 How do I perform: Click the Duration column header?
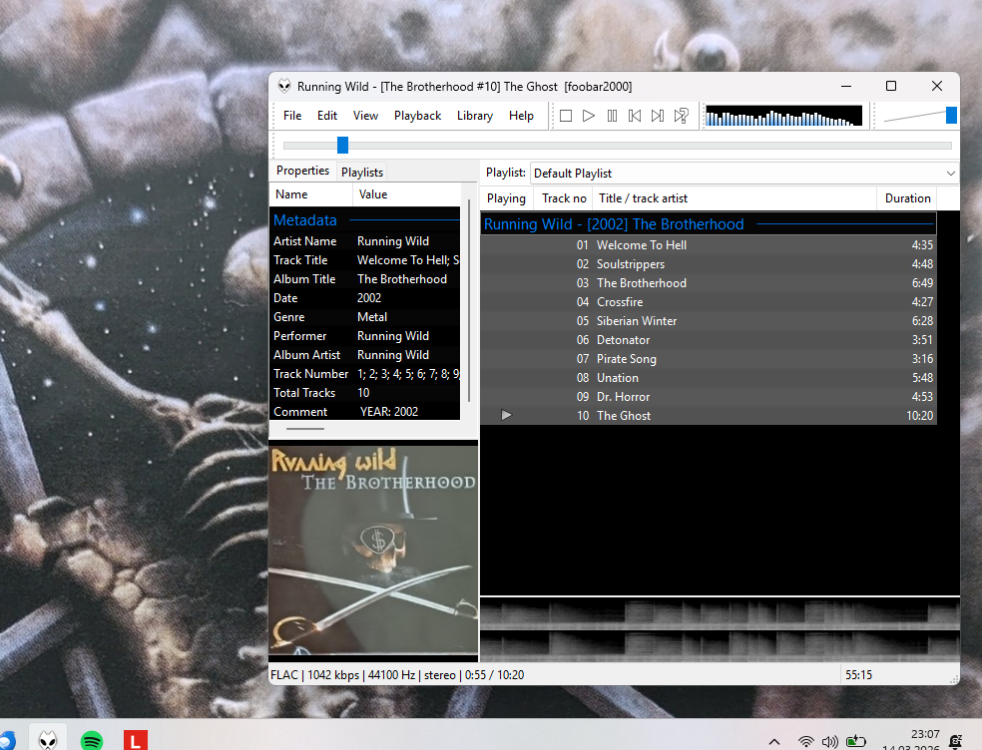click(x=907, y=198)
